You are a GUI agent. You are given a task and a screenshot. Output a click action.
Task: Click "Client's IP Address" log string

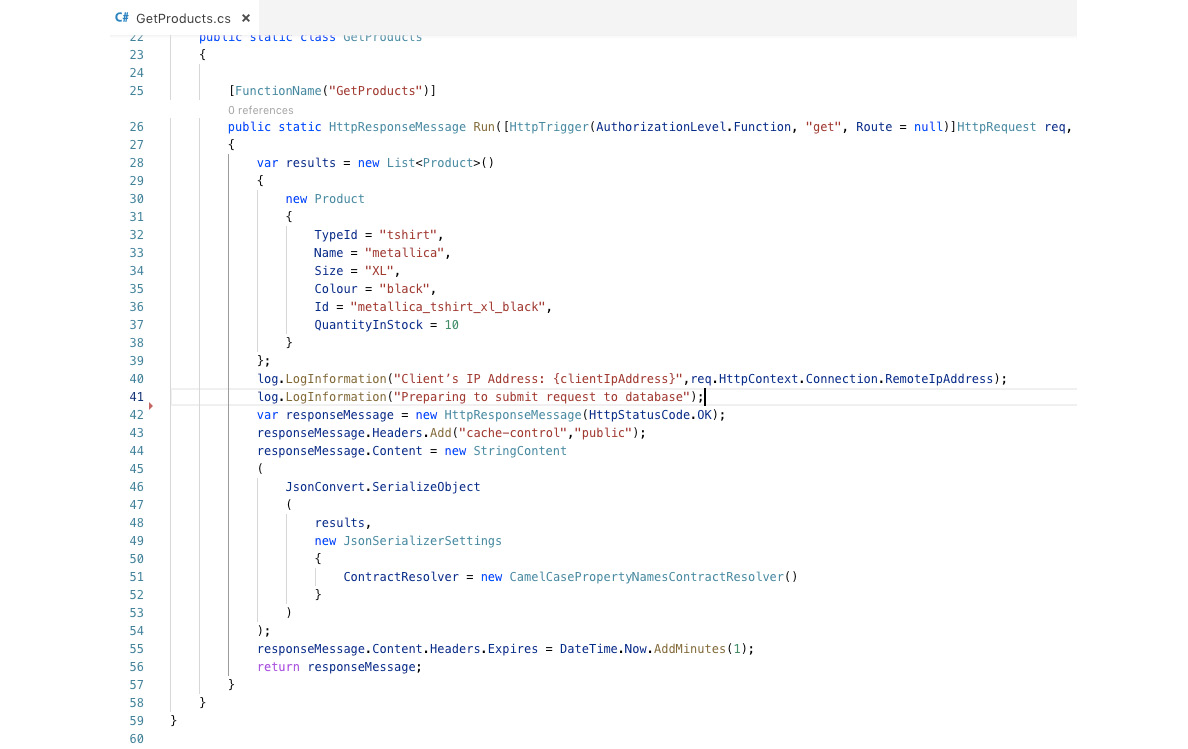[538, 379]
